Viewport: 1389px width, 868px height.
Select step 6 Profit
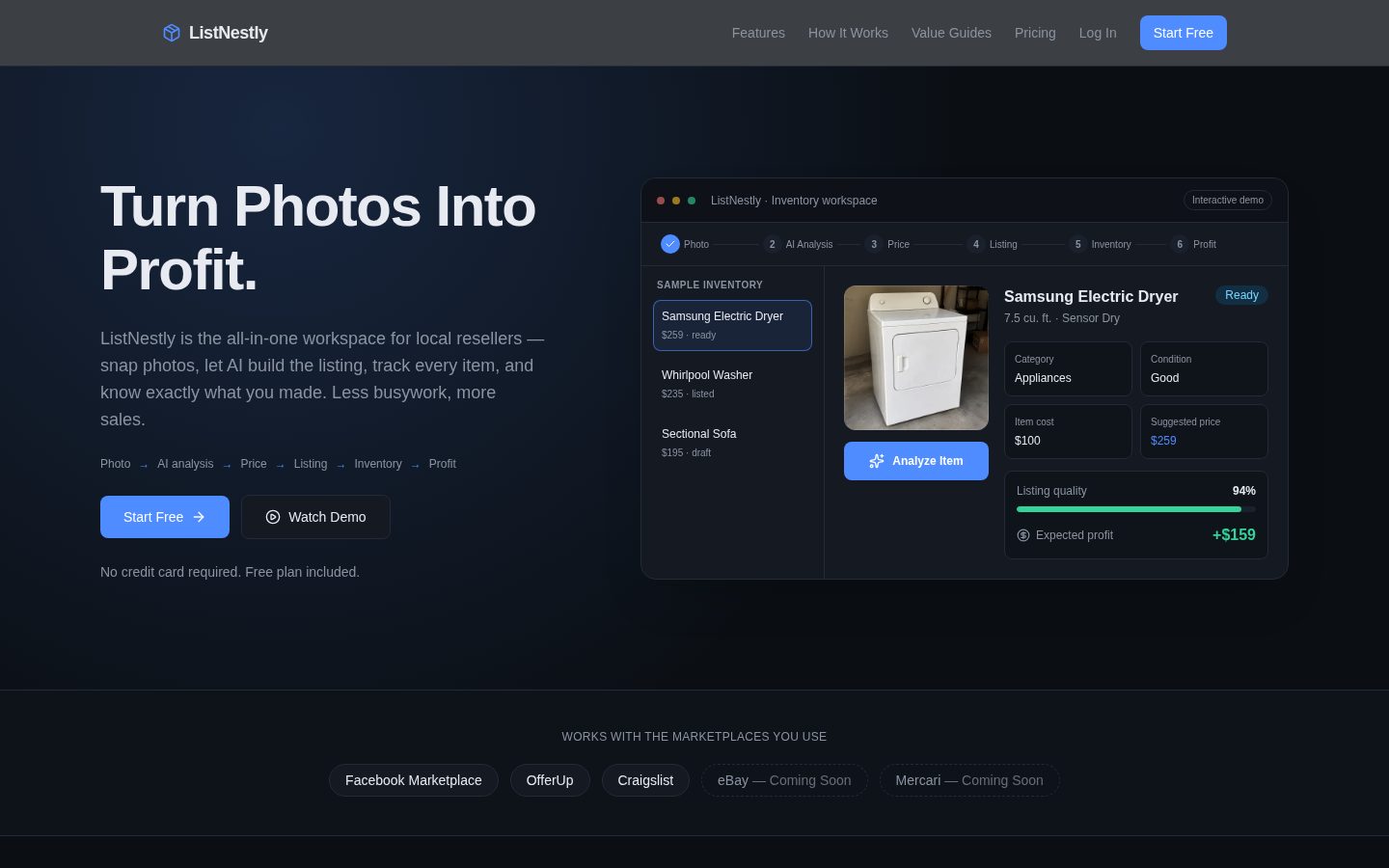coord(1193,244)
